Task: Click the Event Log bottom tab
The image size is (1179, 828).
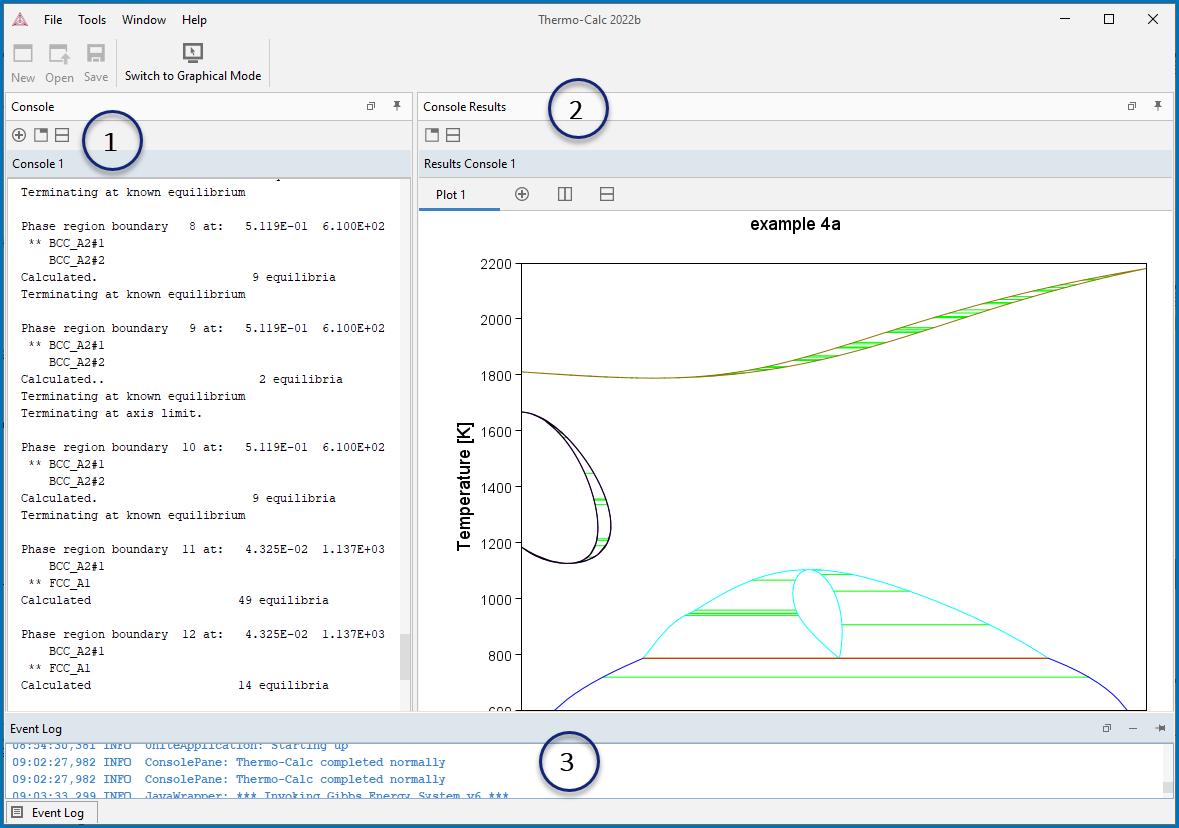Action: pos(50,813)
